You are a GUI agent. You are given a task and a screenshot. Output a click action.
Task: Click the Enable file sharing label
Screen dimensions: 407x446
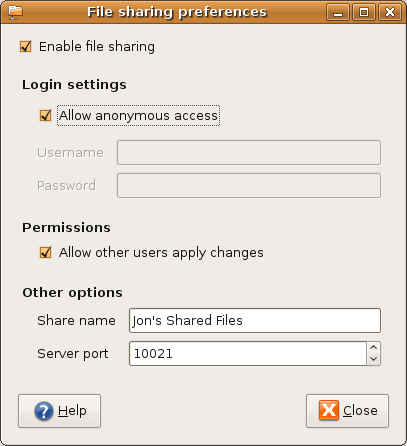click(x=97, y=46)
